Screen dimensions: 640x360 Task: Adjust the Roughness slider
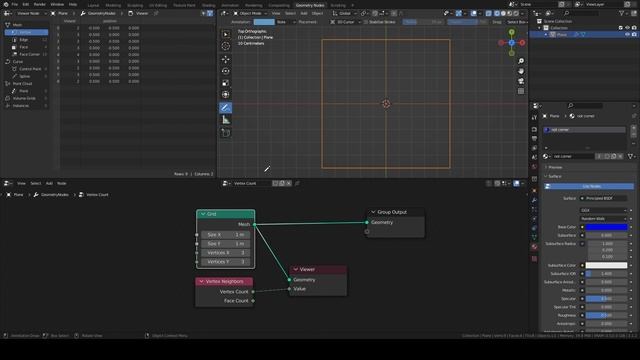click(606, 316)
